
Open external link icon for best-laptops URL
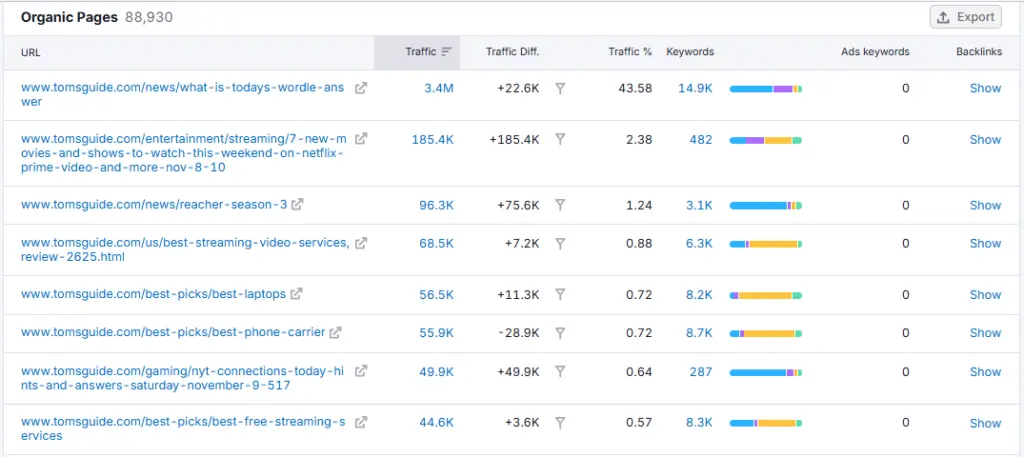tap(296, 294)
